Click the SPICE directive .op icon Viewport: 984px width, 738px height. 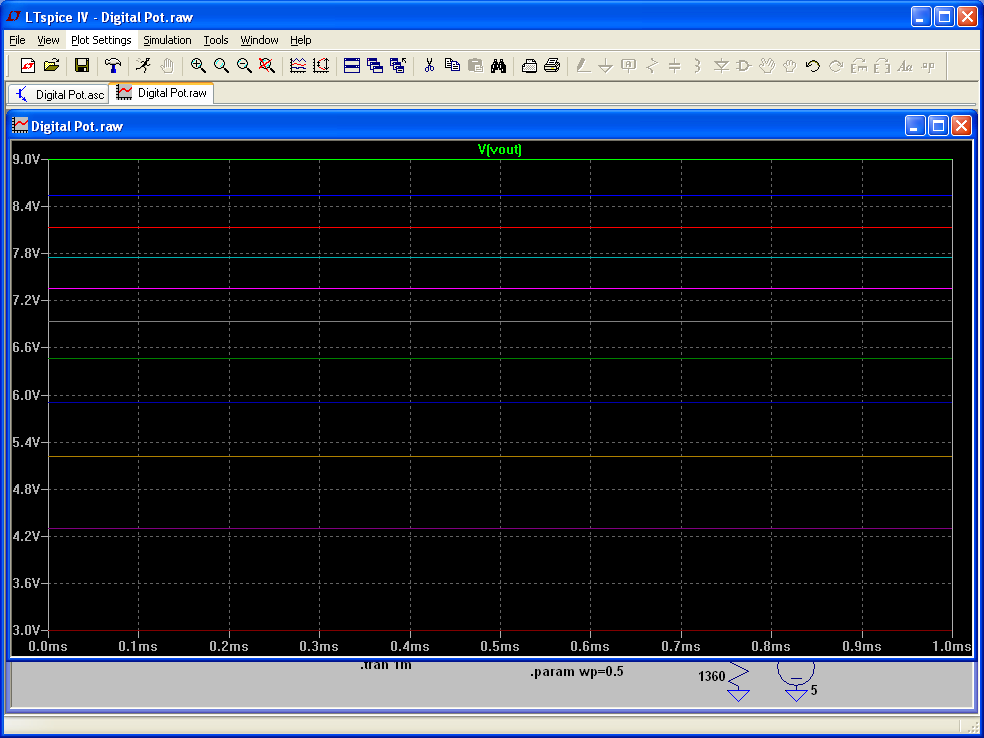(x=928, y=65)
